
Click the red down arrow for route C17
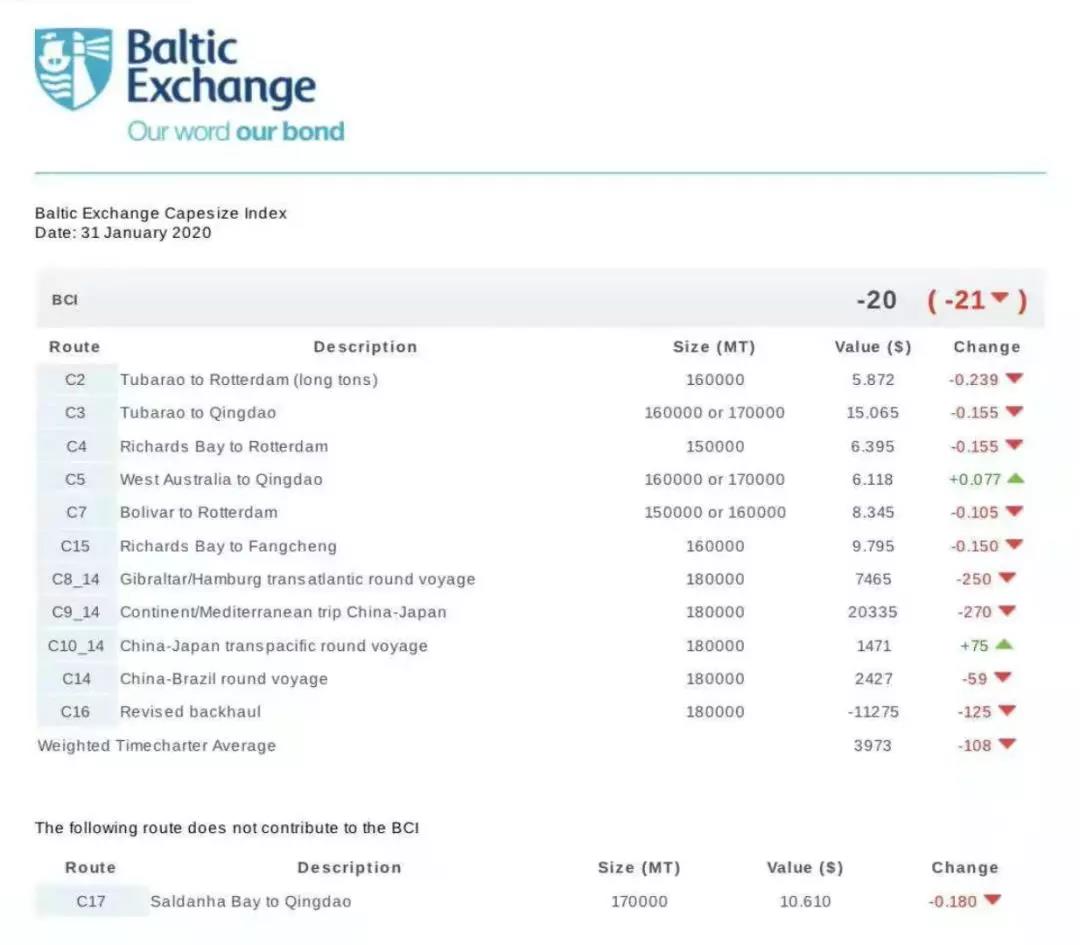pos(992,900)
